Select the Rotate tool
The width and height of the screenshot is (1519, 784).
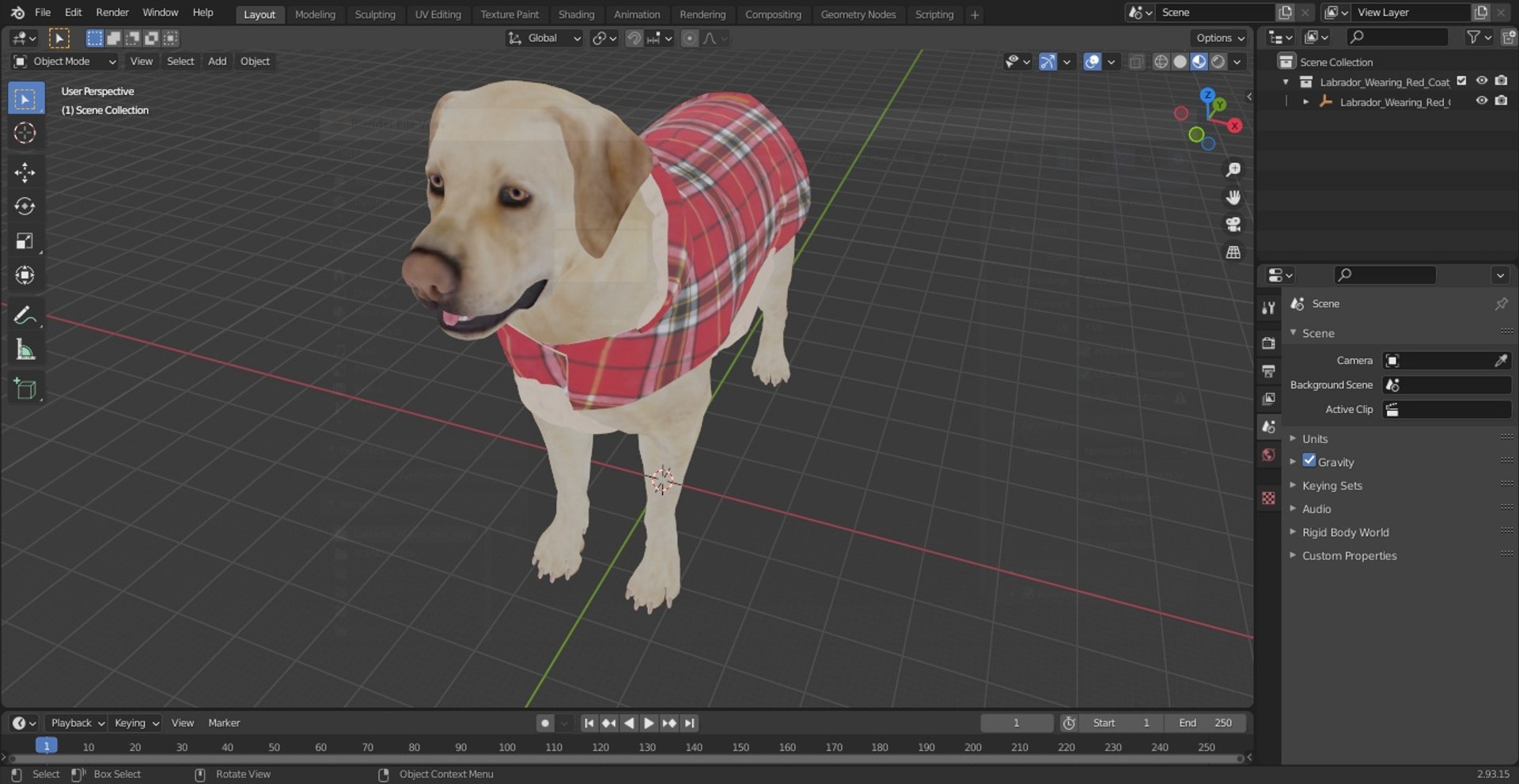click(x=25, y=206)
